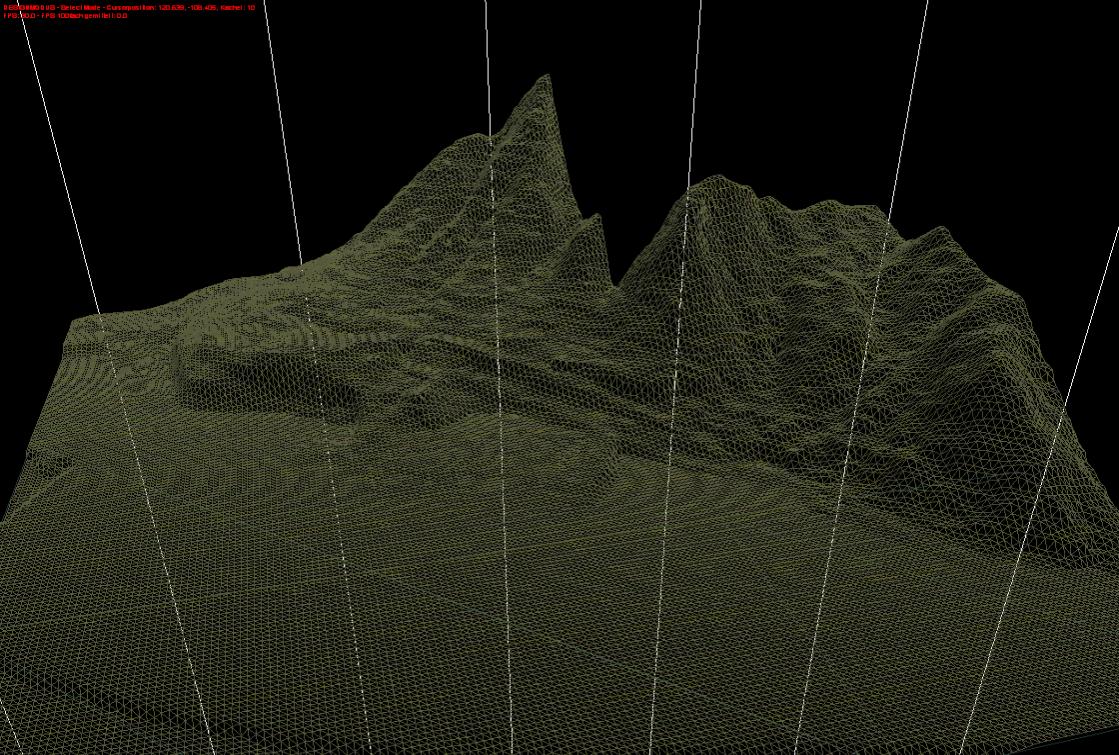Click the 'FPS: 30.0' counter text
Image resolution: width=1119 pixels, height=755 pixels.
pyautogui.click(x=19, y=16)
